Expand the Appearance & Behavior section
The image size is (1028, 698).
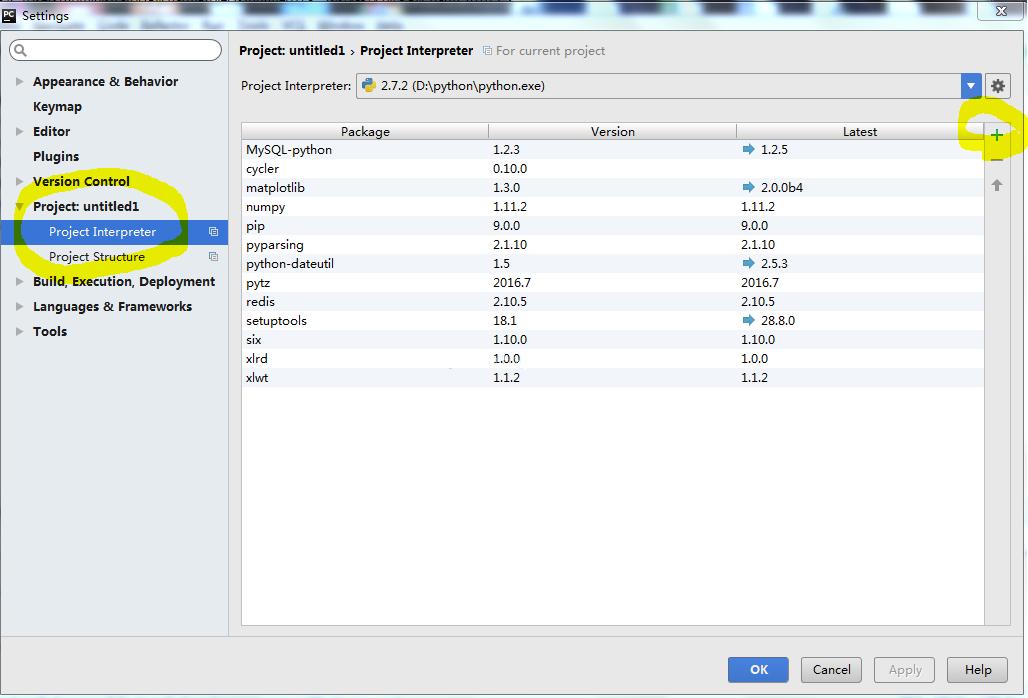click(x=20, y=82)
